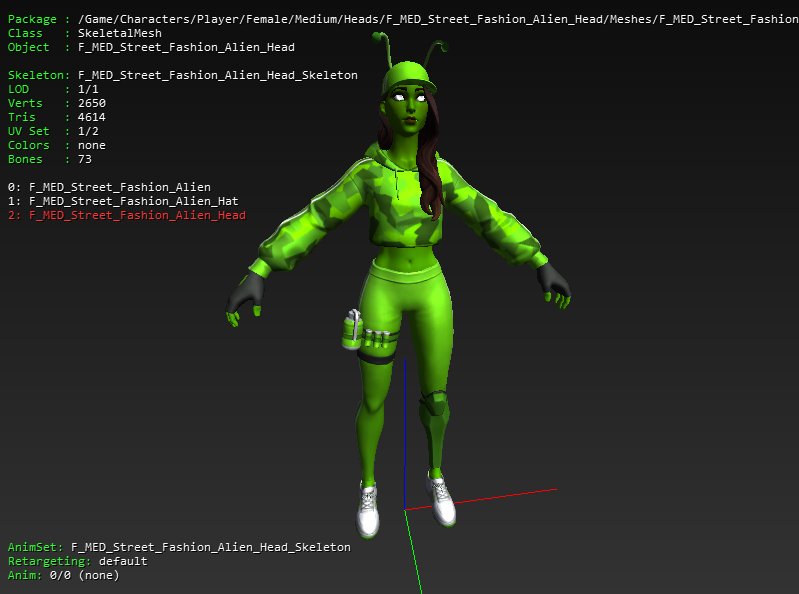
Task: Select mesh entry 0: F_MED_Street_Fashion_Alien
Action: point(109,187)
